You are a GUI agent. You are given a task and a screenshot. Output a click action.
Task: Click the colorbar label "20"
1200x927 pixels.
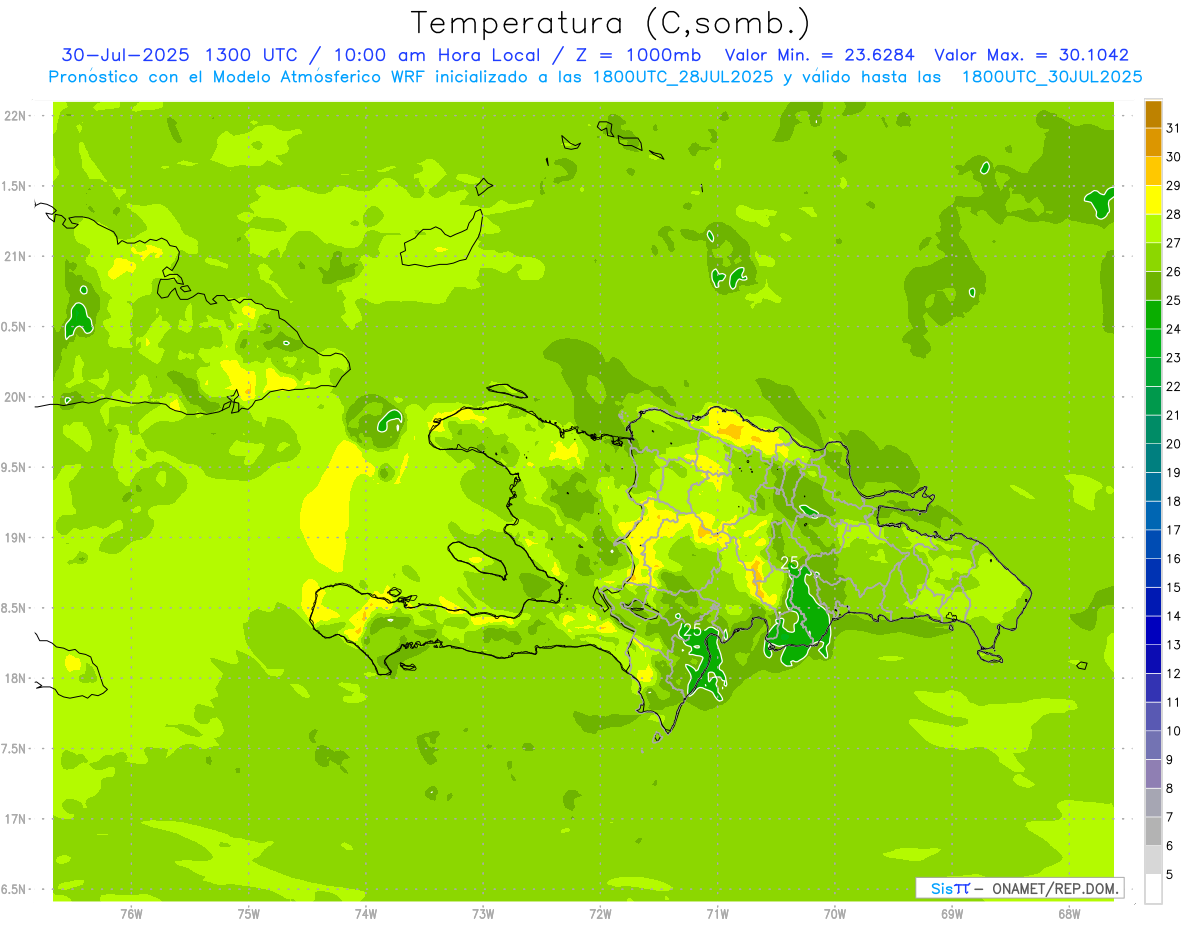[1174, 444]
